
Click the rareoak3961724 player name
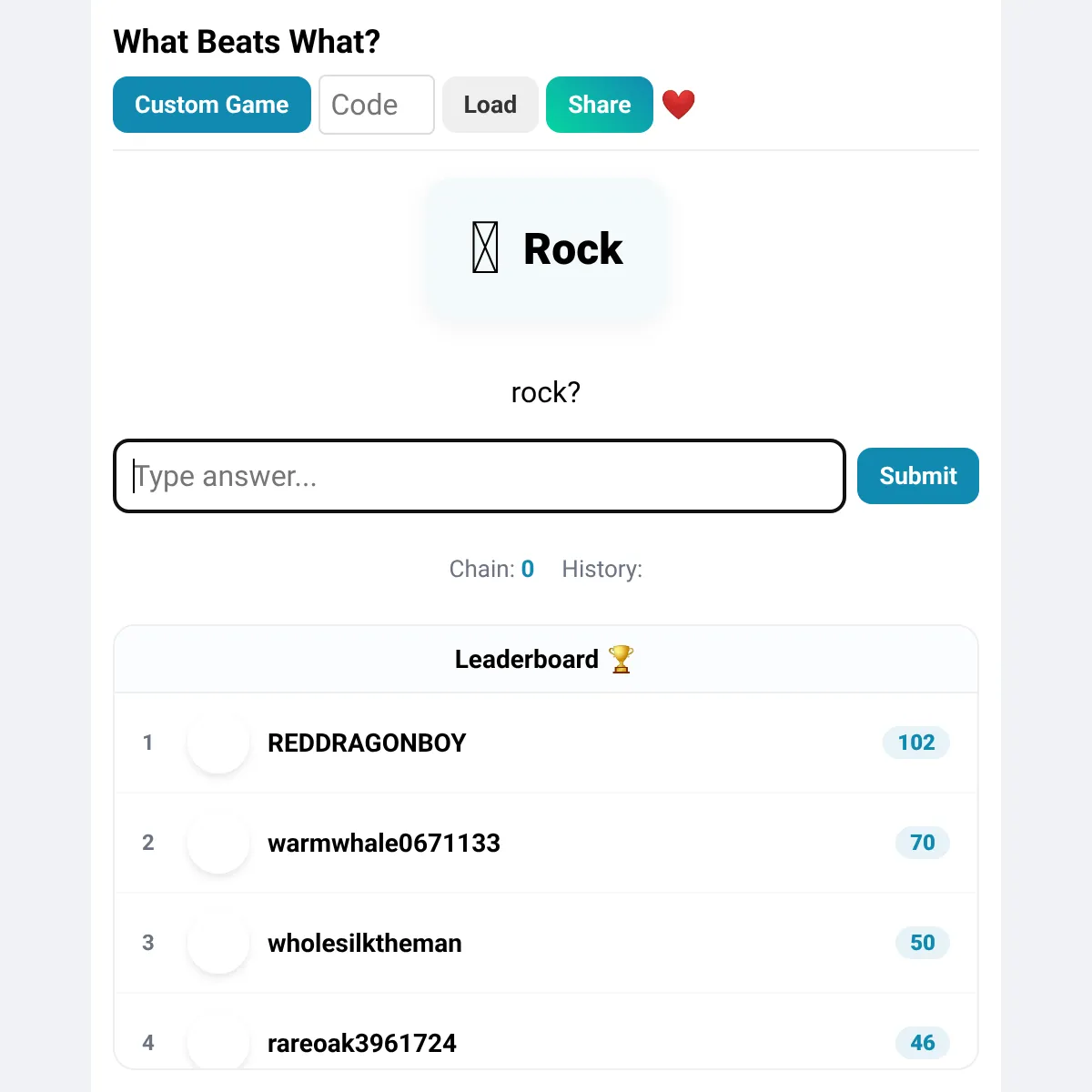[362, 1043]
